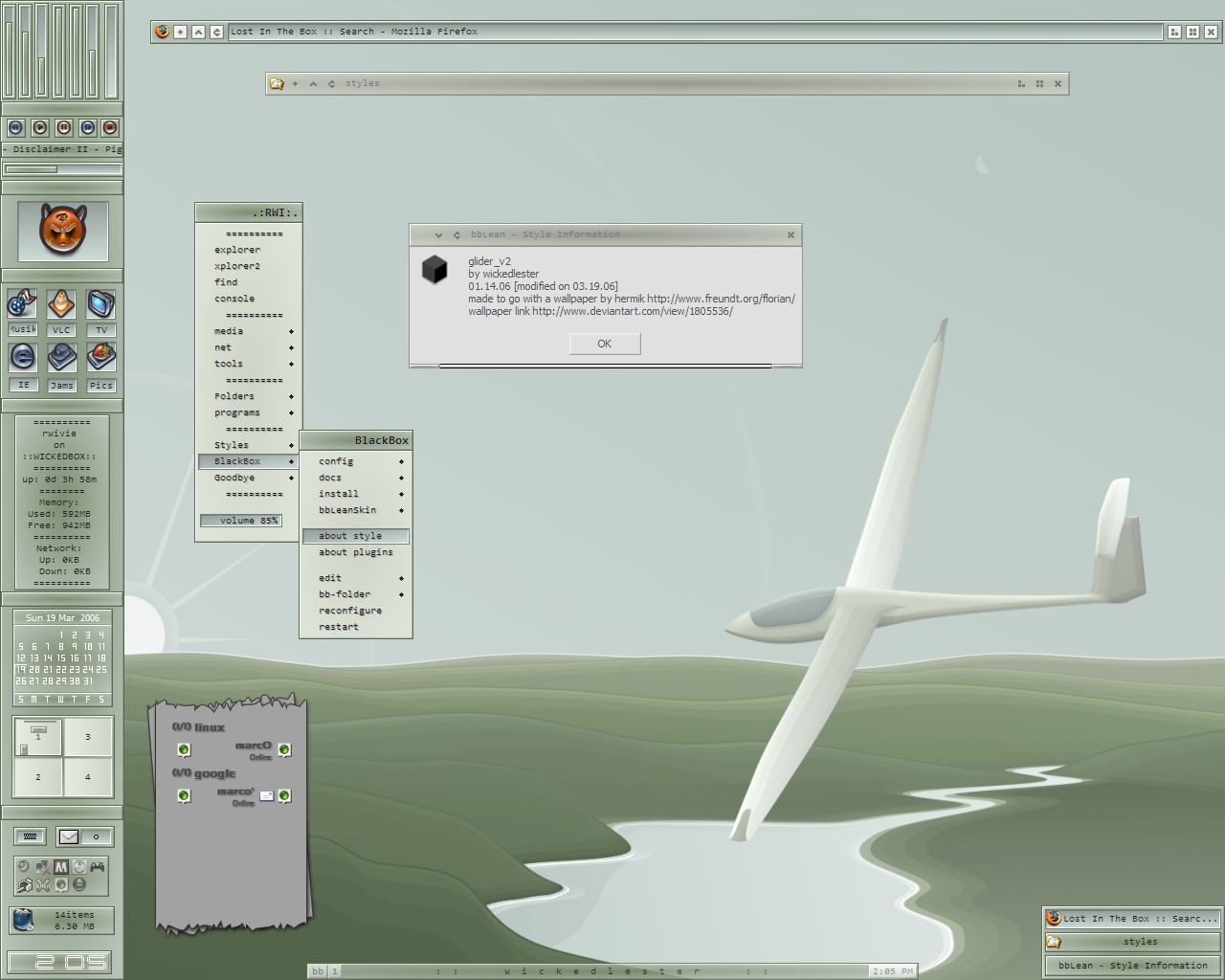Open the Pics strawberry icon
The image size is (1225, 980).
pos(100,357)
